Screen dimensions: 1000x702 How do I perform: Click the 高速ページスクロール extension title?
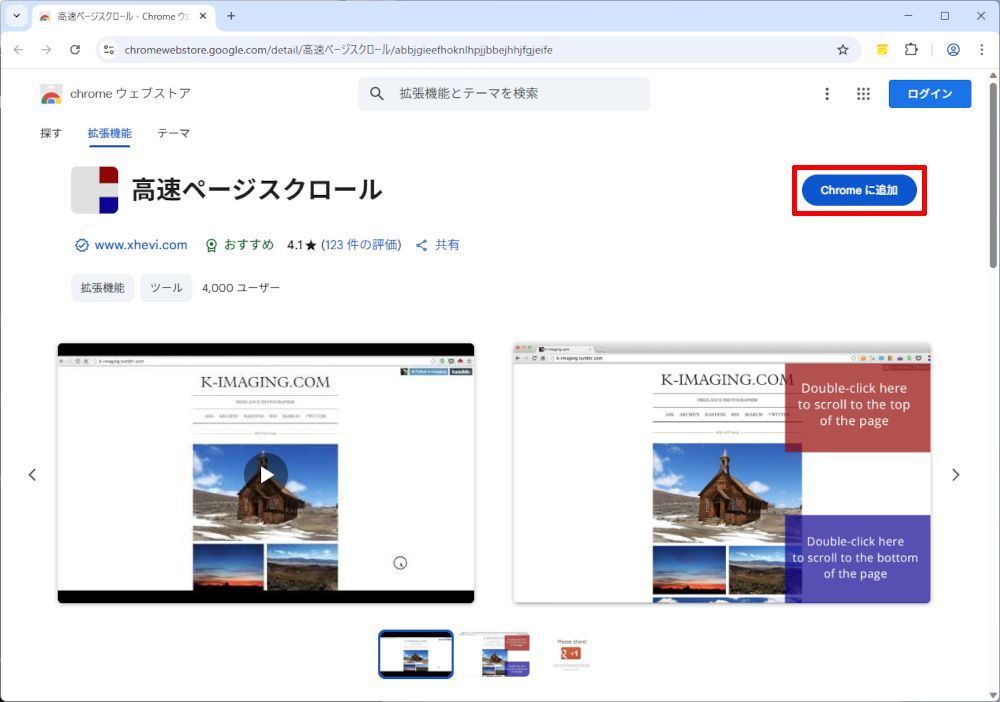coord(257,190)
